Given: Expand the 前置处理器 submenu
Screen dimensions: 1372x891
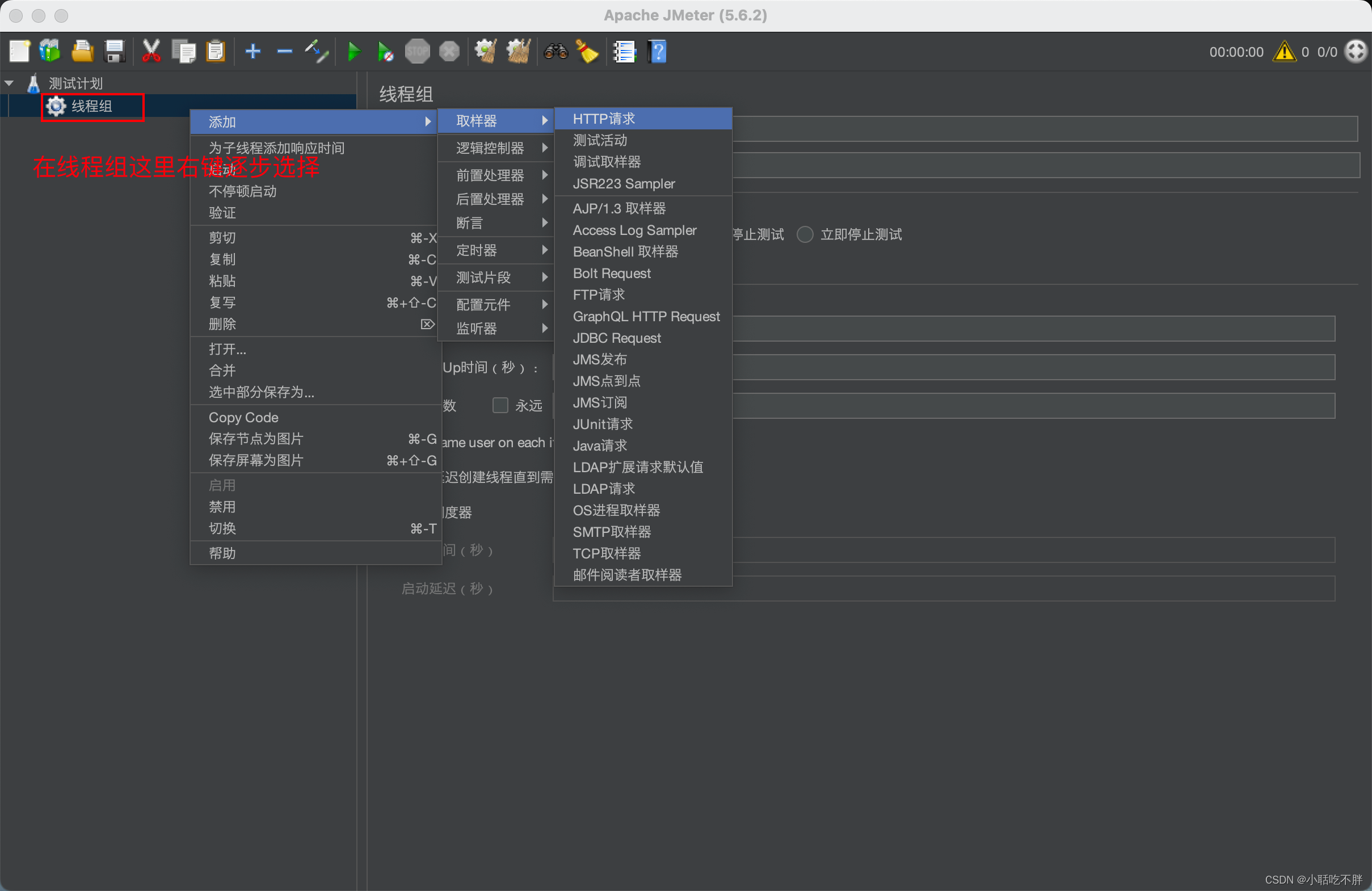Looking at the screenshot, I should [x=496, y=175].
